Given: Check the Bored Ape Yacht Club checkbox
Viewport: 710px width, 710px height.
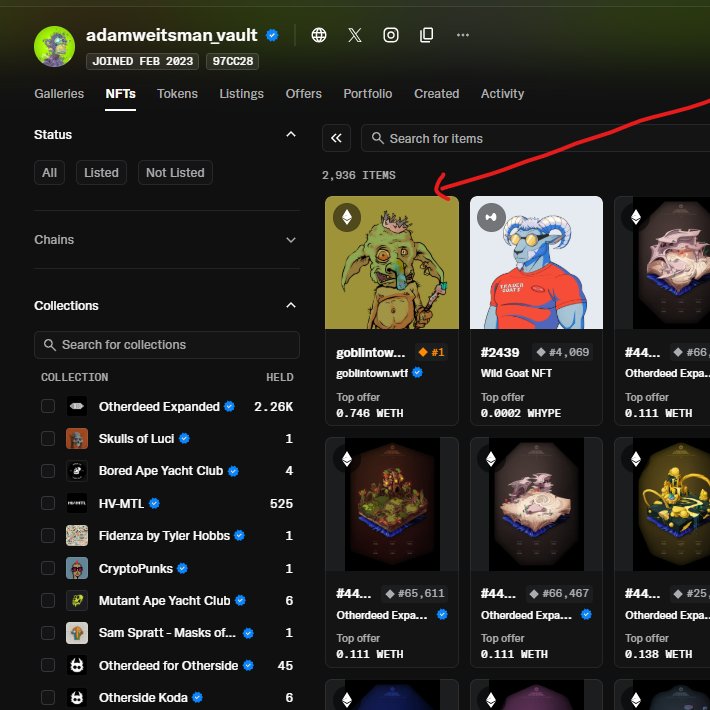Looking at the screenshot, I should coord(48,471).
